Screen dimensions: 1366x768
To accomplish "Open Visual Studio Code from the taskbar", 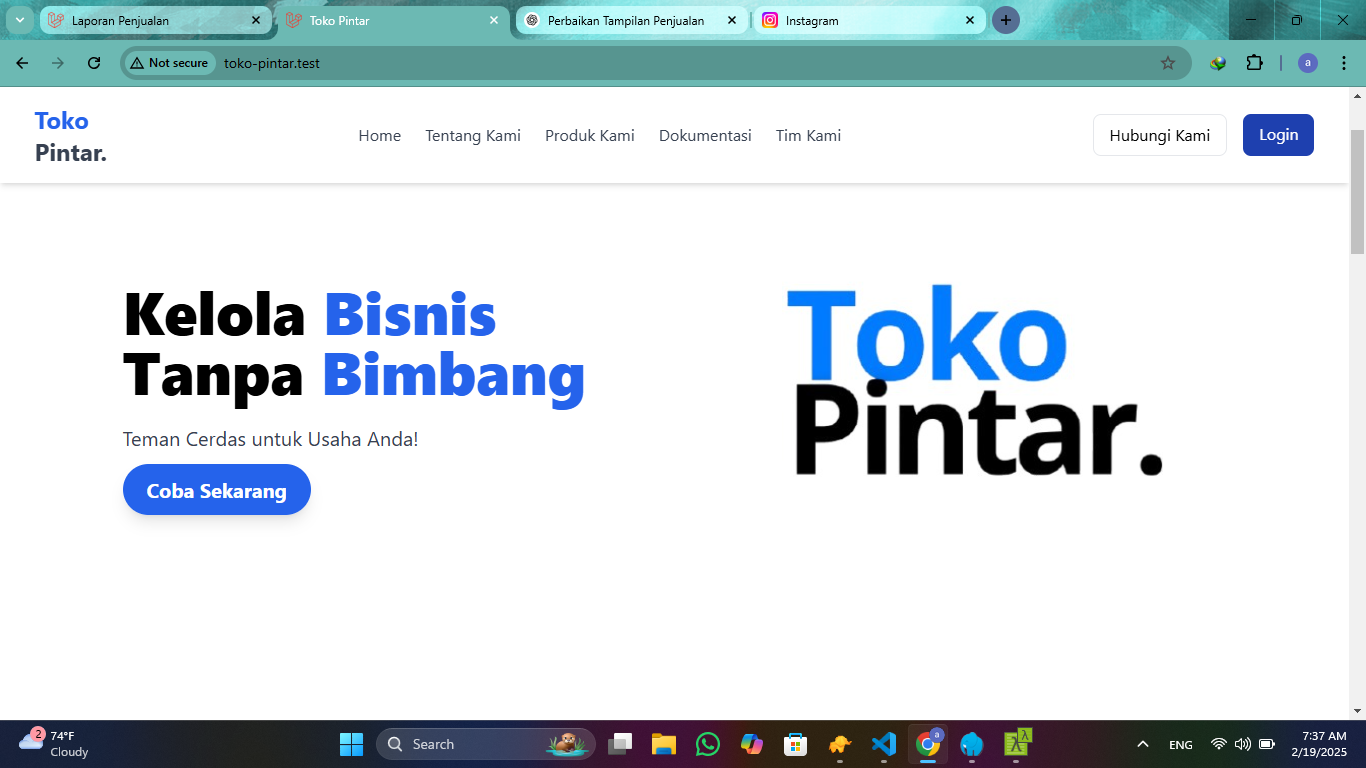I will tap(884, 744).
